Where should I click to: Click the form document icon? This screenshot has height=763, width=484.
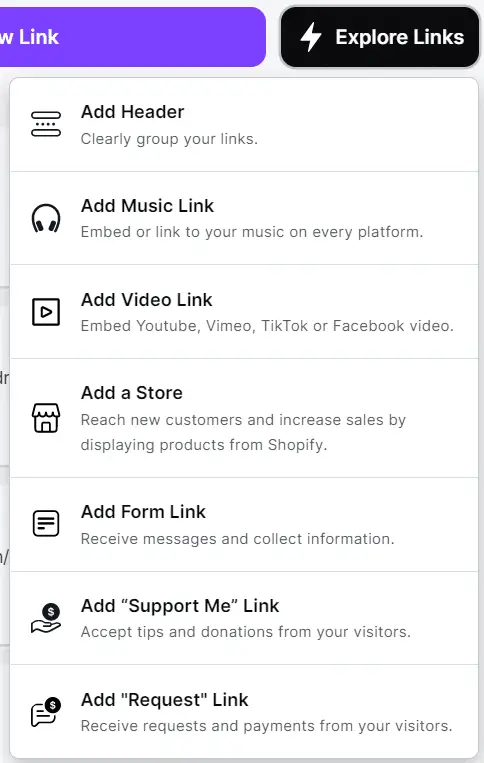pyautogui.click(x=46, y=524)
